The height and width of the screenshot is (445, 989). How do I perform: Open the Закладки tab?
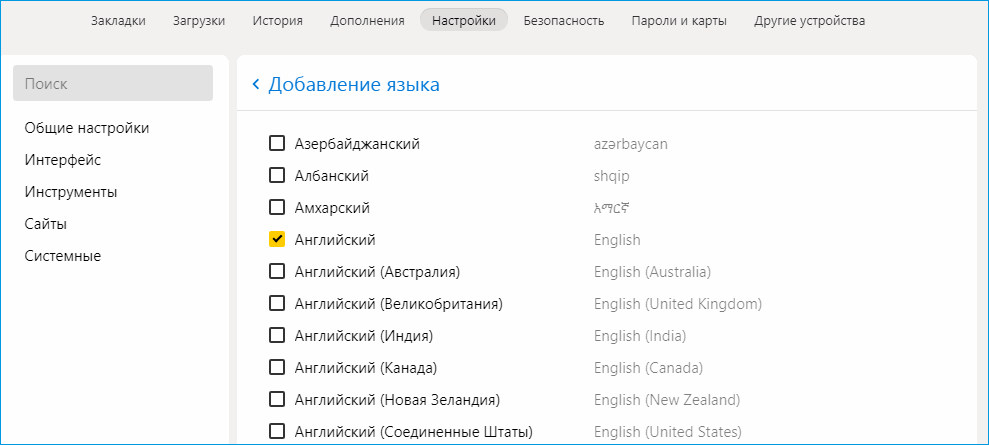click(x=118, y=21)
